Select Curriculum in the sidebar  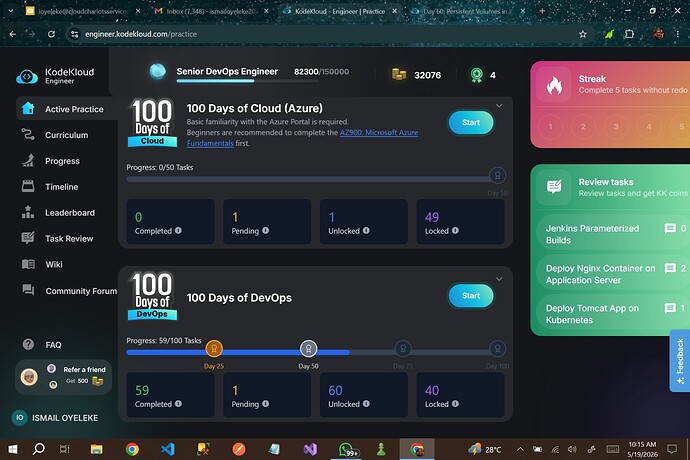(x=66, y=135)
